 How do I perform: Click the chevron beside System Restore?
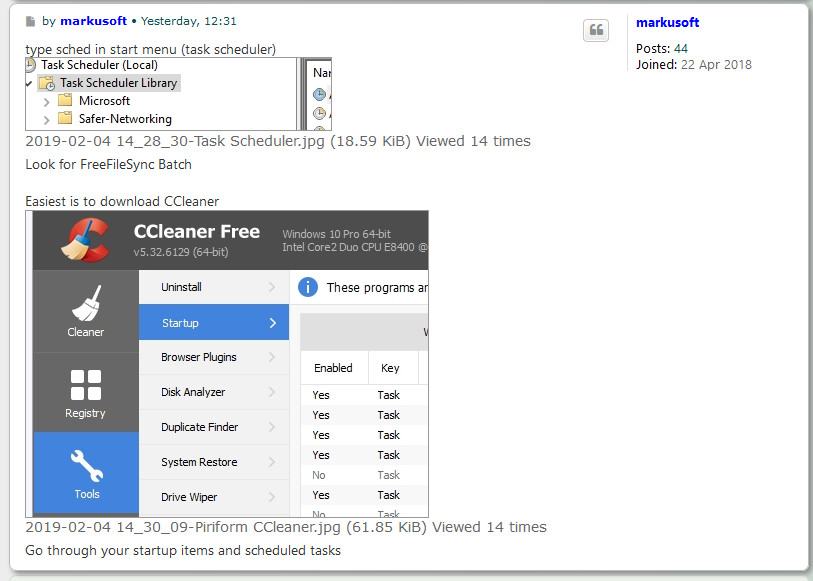click(272, 462)
